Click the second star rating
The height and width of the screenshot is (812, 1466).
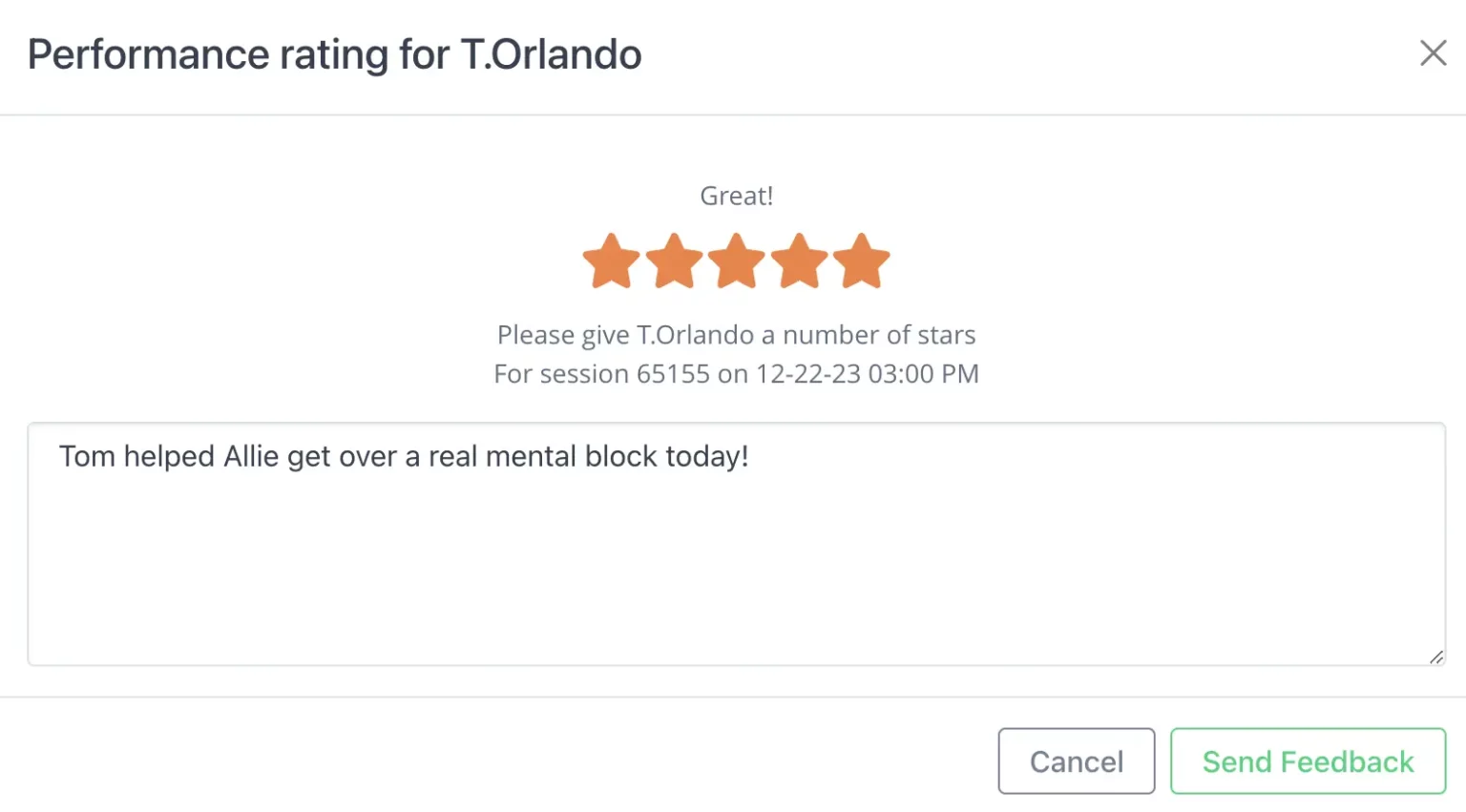674,261
